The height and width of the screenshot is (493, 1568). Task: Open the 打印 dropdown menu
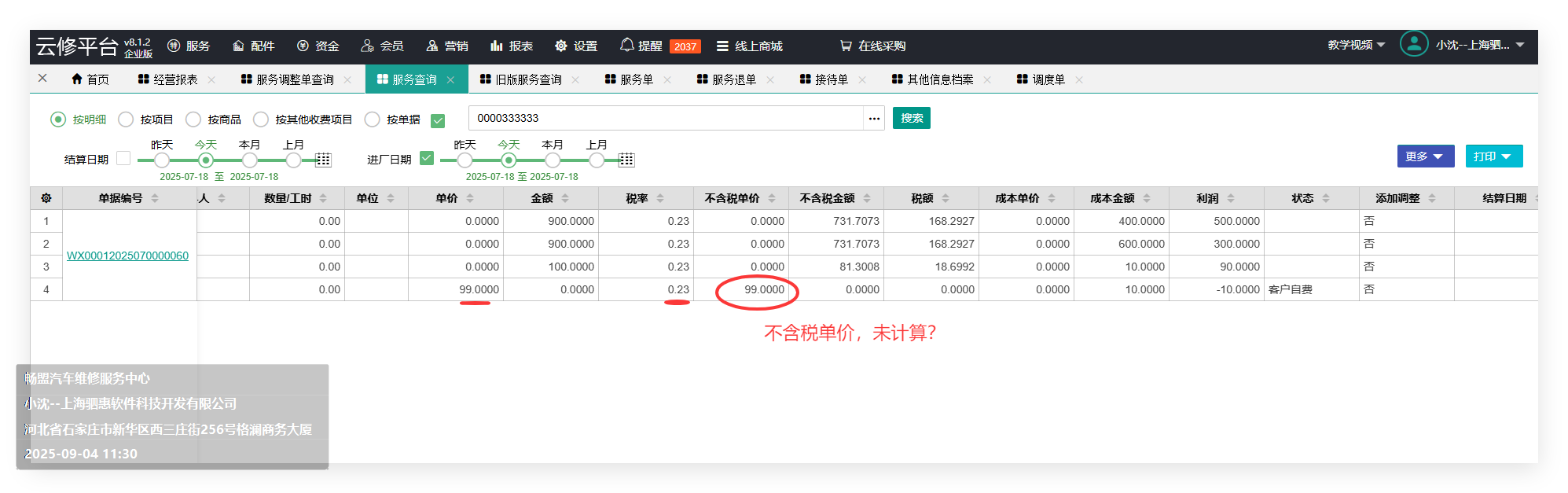pyautogui.click(x=1493, y=156)
